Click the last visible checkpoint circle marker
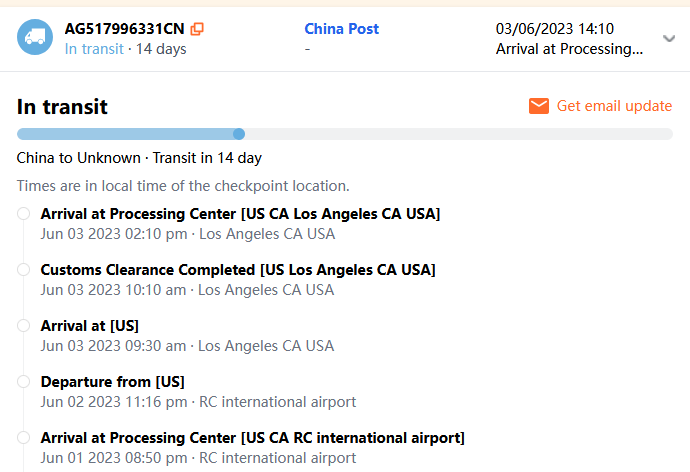The image size is (690, 472). (x=23, y=437)
